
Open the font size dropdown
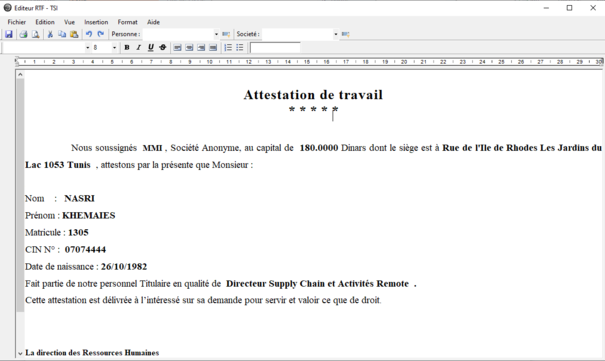click(114, 47)
